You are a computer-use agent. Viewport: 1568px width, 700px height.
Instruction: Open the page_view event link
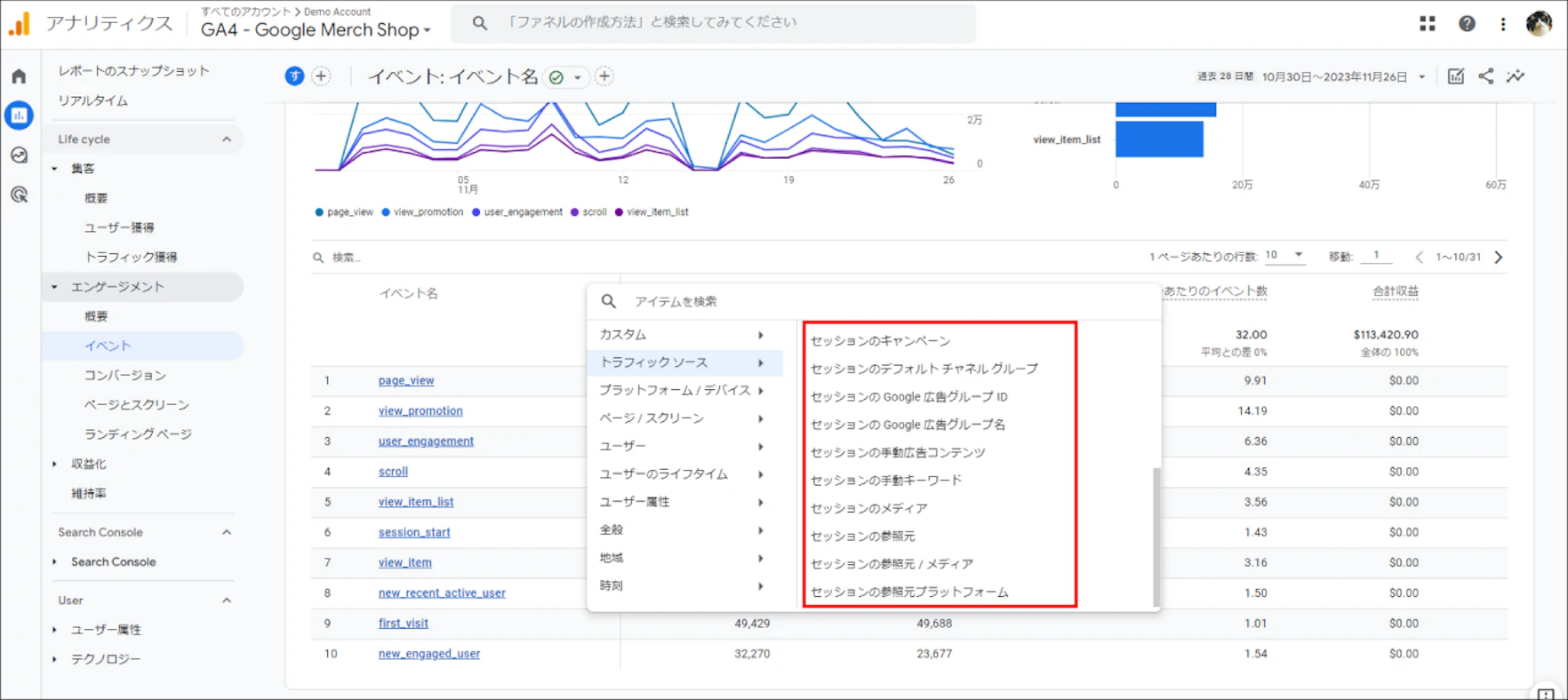(x=406, y=381)
